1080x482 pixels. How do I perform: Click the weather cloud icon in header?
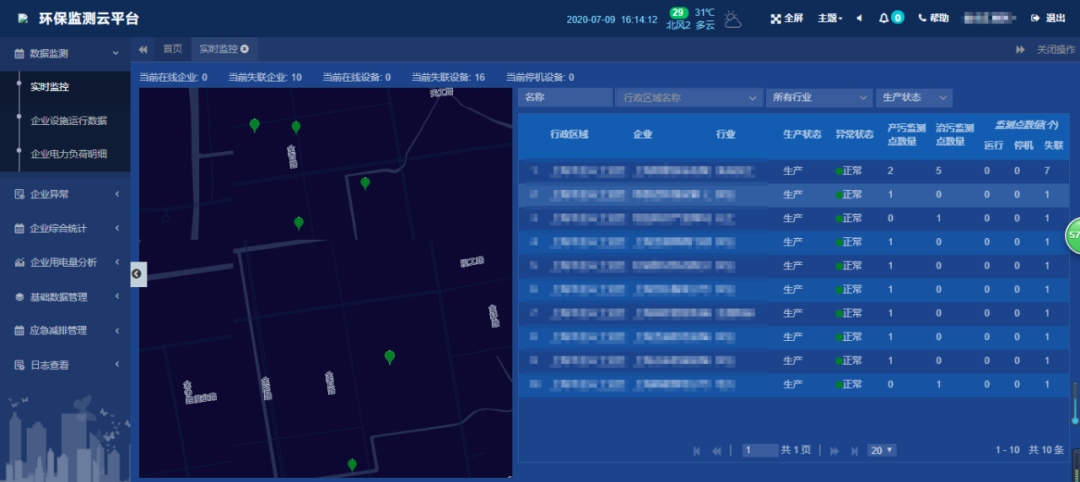[x=734, y=18]
